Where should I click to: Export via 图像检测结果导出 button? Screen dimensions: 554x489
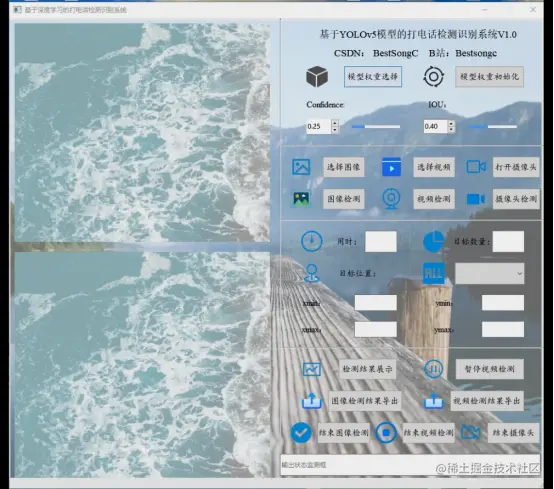[x=365, y=401]
